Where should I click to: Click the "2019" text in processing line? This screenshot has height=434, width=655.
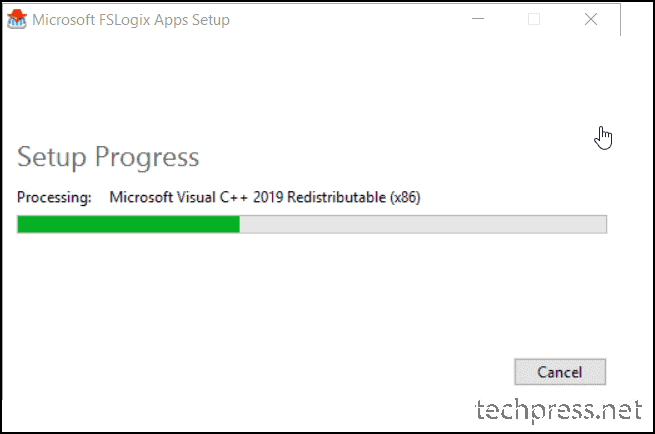(x=268, y=197)
